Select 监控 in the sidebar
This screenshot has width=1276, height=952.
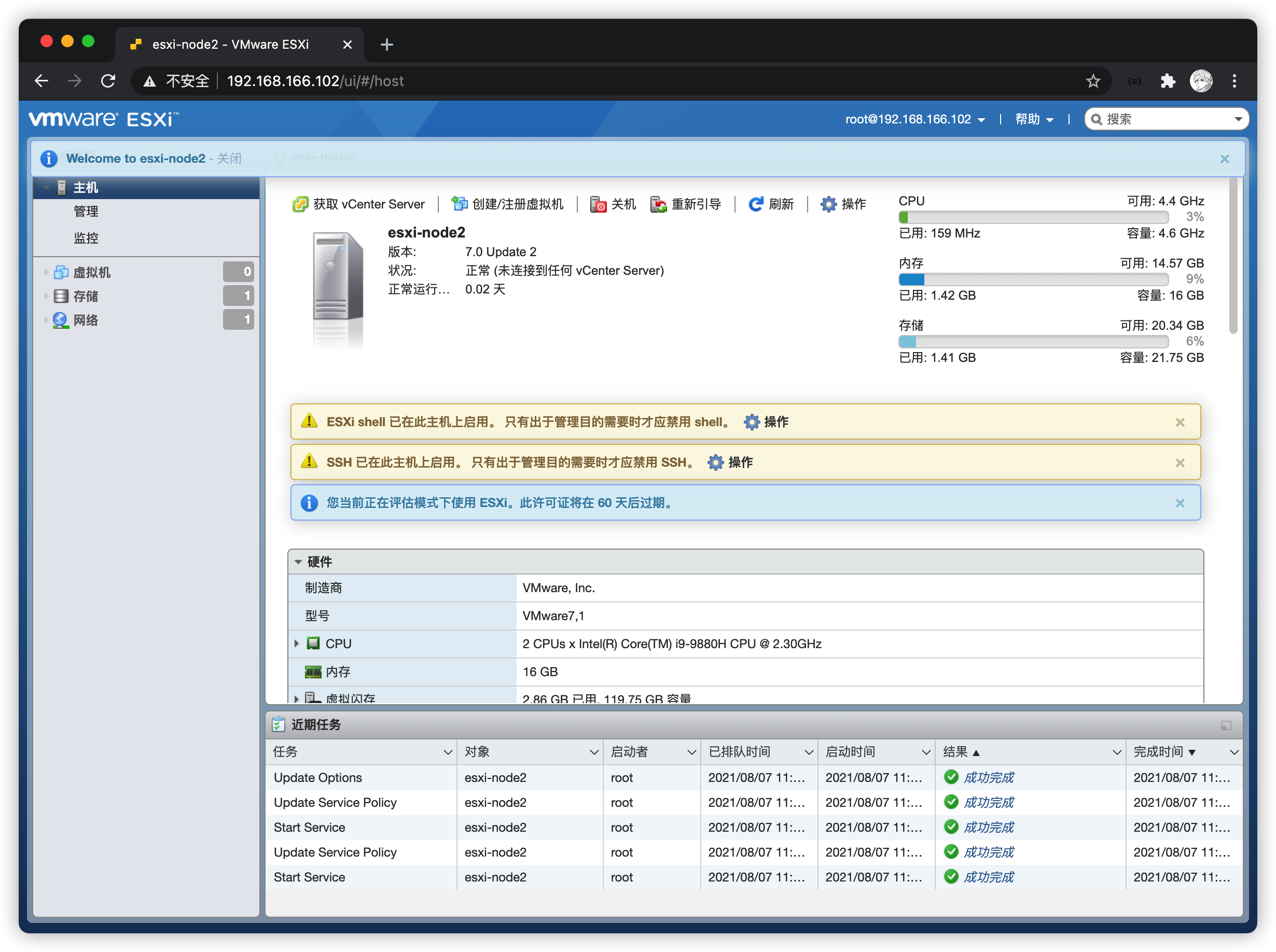coord(86,237)
